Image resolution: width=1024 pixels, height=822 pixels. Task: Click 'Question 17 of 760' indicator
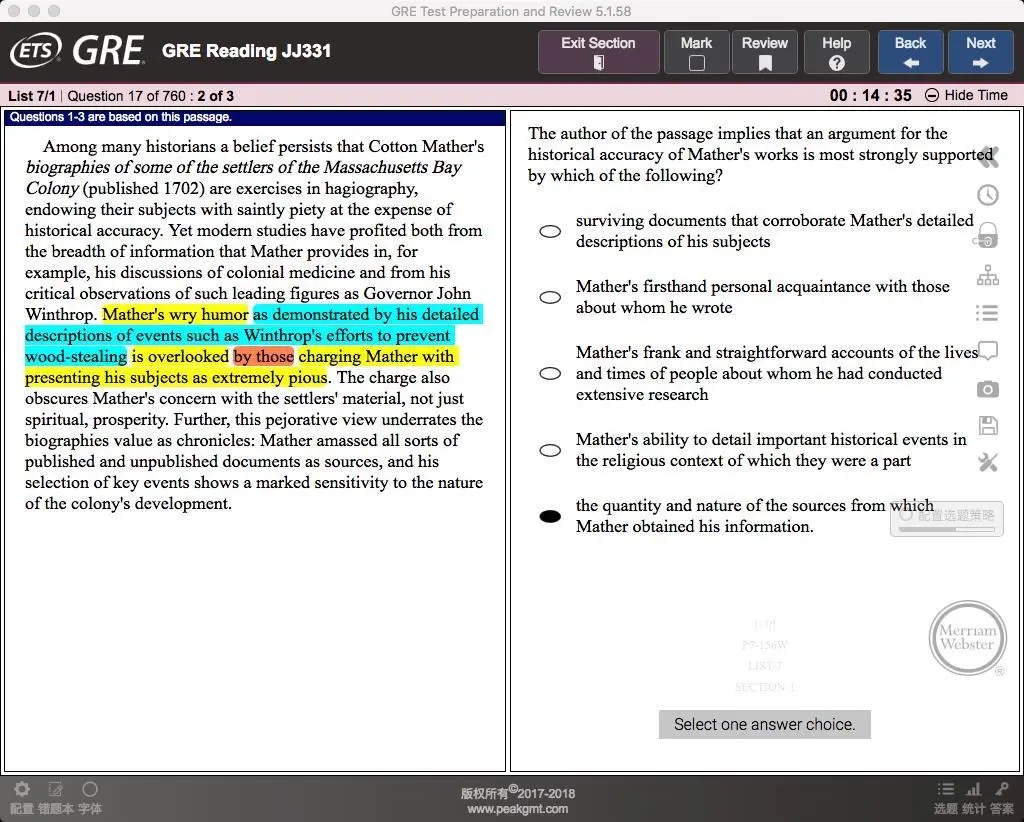tap(127, 96)
